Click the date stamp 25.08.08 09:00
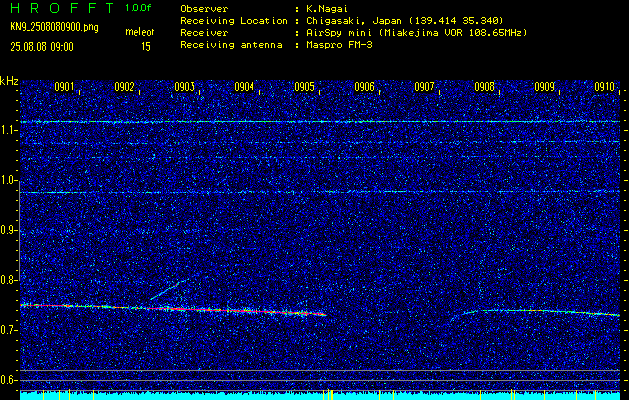 coord(42,47)
